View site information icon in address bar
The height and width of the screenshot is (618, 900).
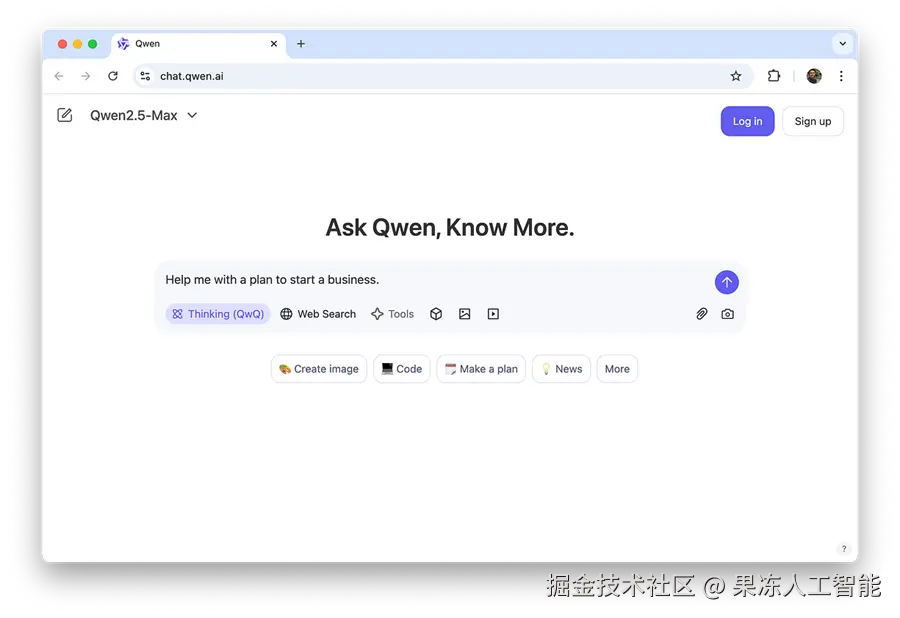(145, 76)
